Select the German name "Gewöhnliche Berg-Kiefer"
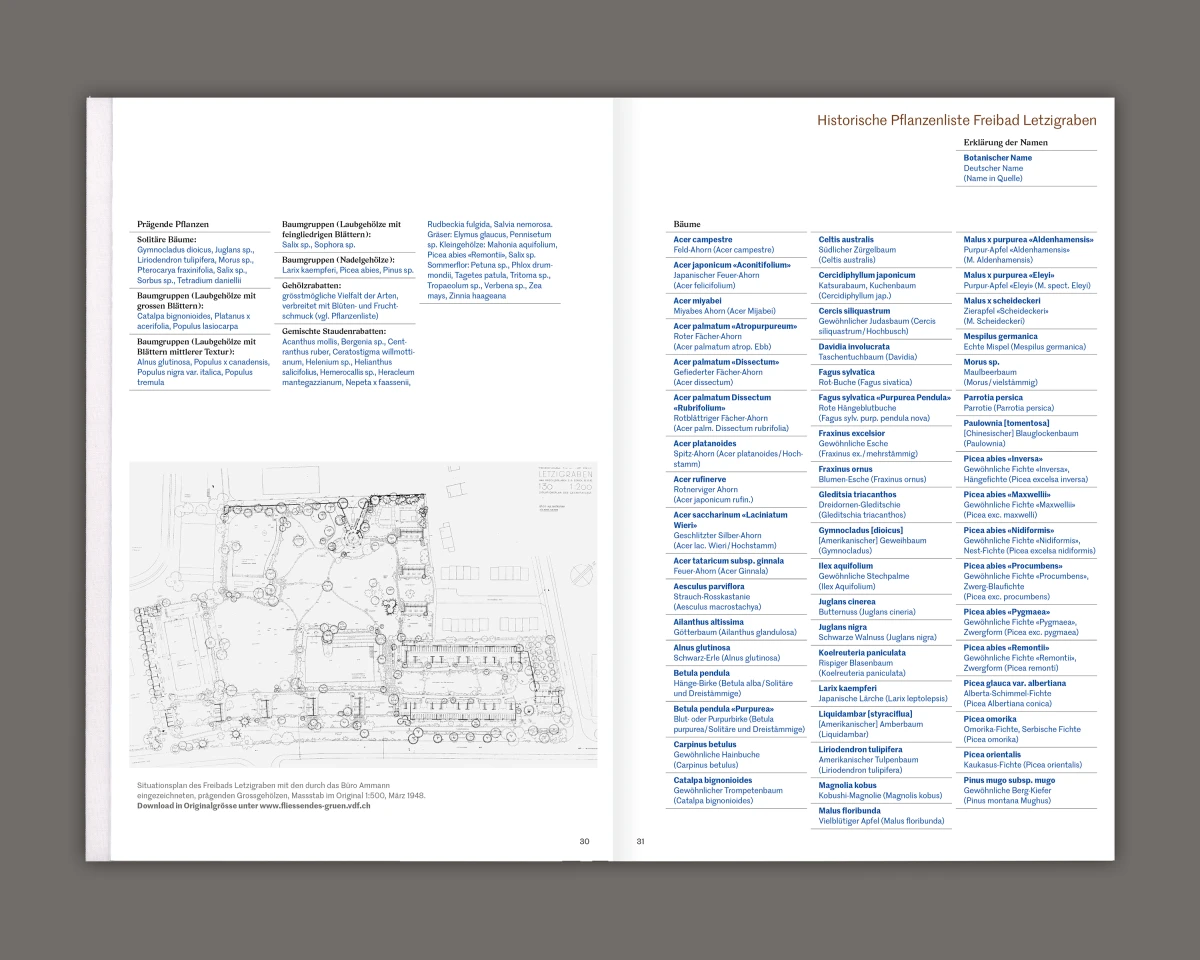This screenshot has width=1200, height=960. (1009, 791)
